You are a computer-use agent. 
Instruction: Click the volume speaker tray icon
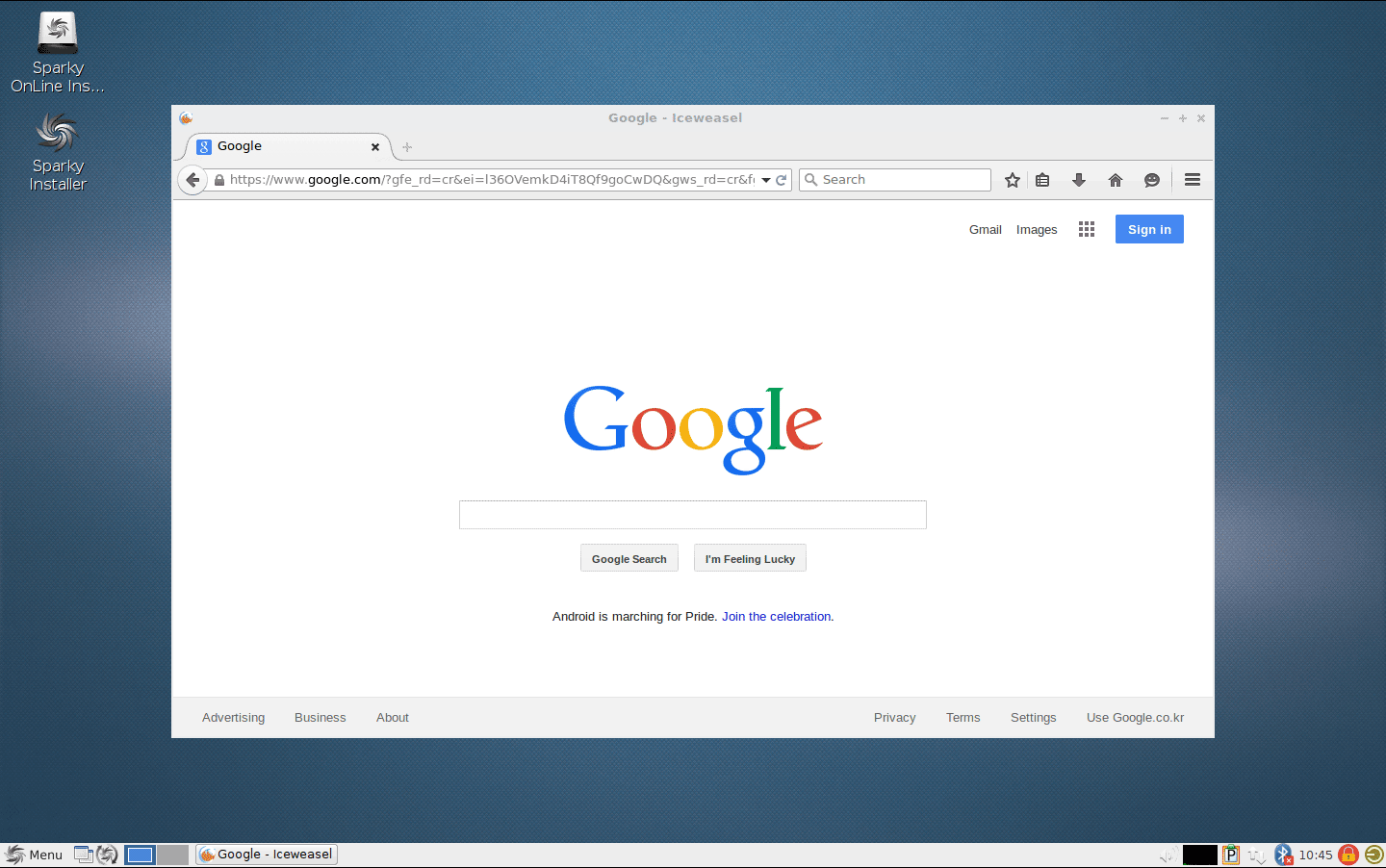click(1167, 855)
